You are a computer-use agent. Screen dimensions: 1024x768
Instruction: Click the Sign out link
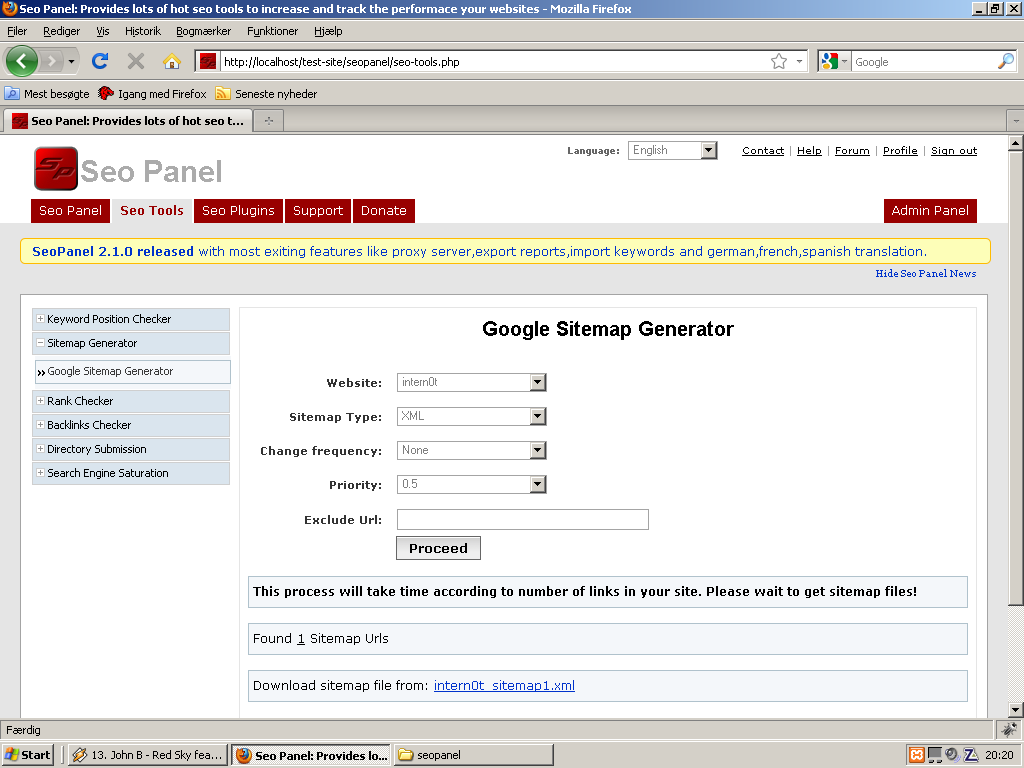point(954,150)
